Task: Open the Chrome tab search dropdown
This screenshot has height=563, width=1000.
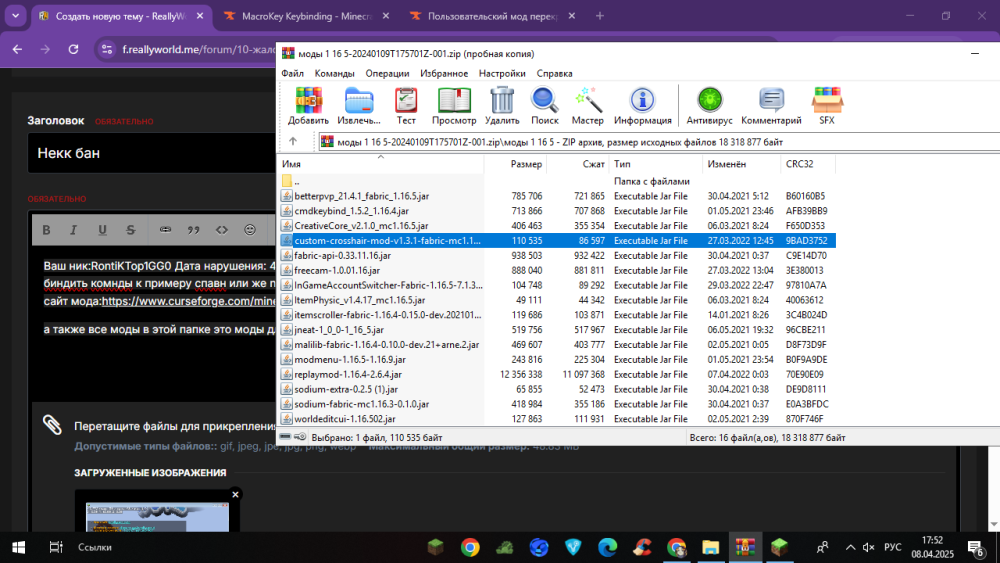Action: tap(15, 16)
